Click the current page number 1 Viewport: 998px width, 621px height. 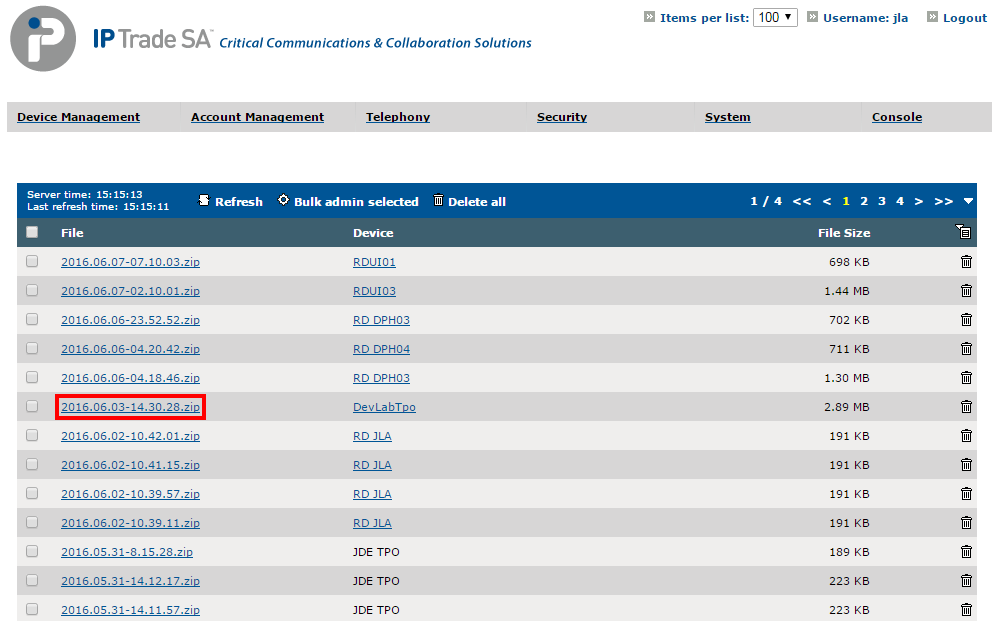[x=846, y=201]
